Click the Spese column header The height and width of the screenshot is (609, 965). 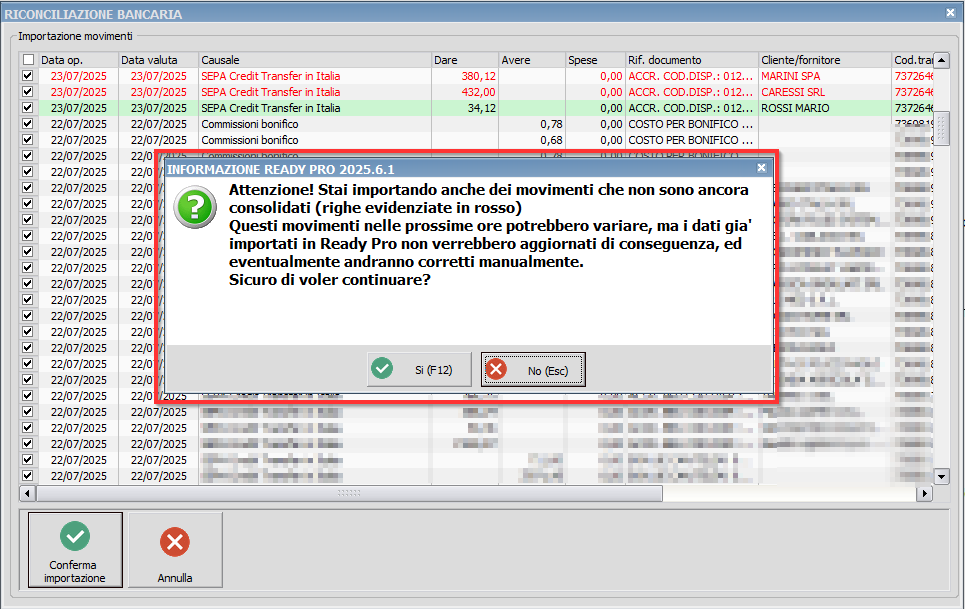coord(595,60)
